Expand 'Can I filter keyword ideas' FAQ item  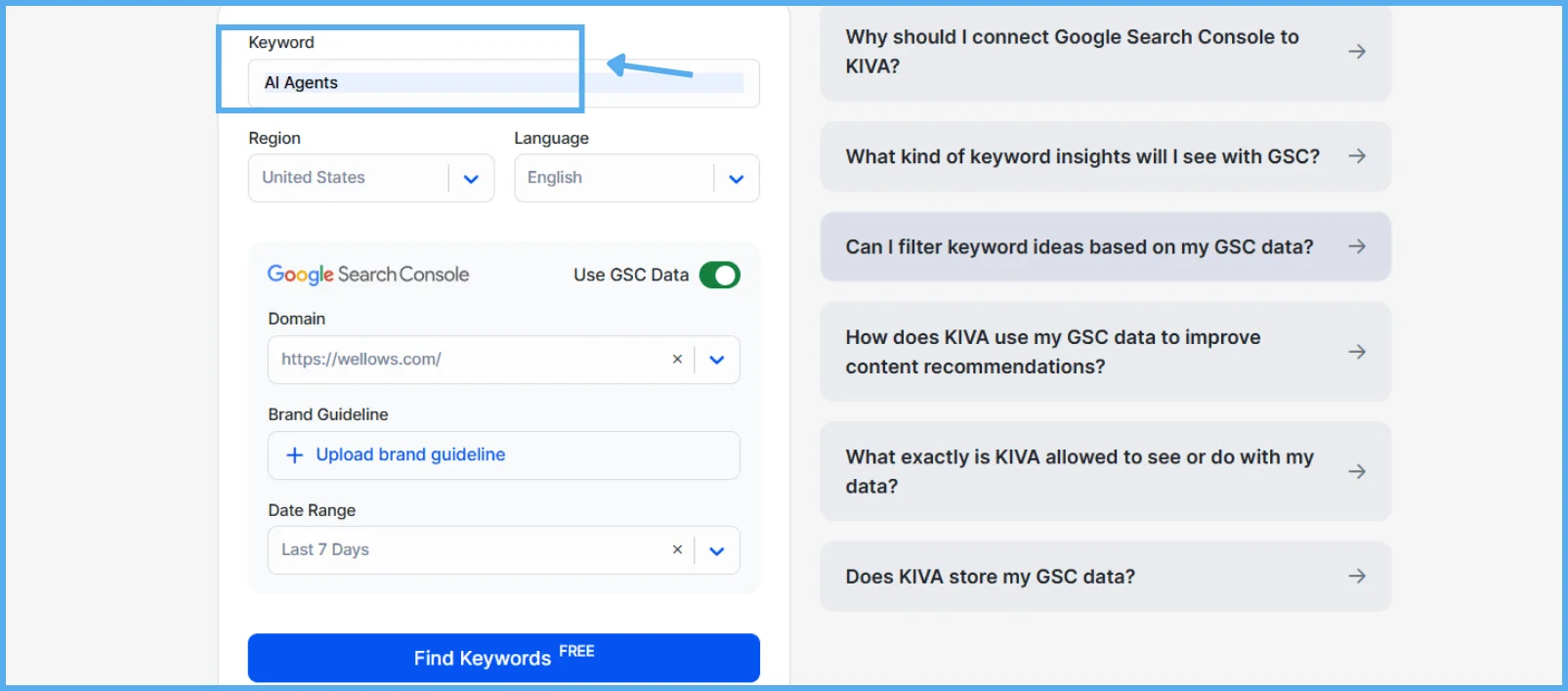point(1079,247)
